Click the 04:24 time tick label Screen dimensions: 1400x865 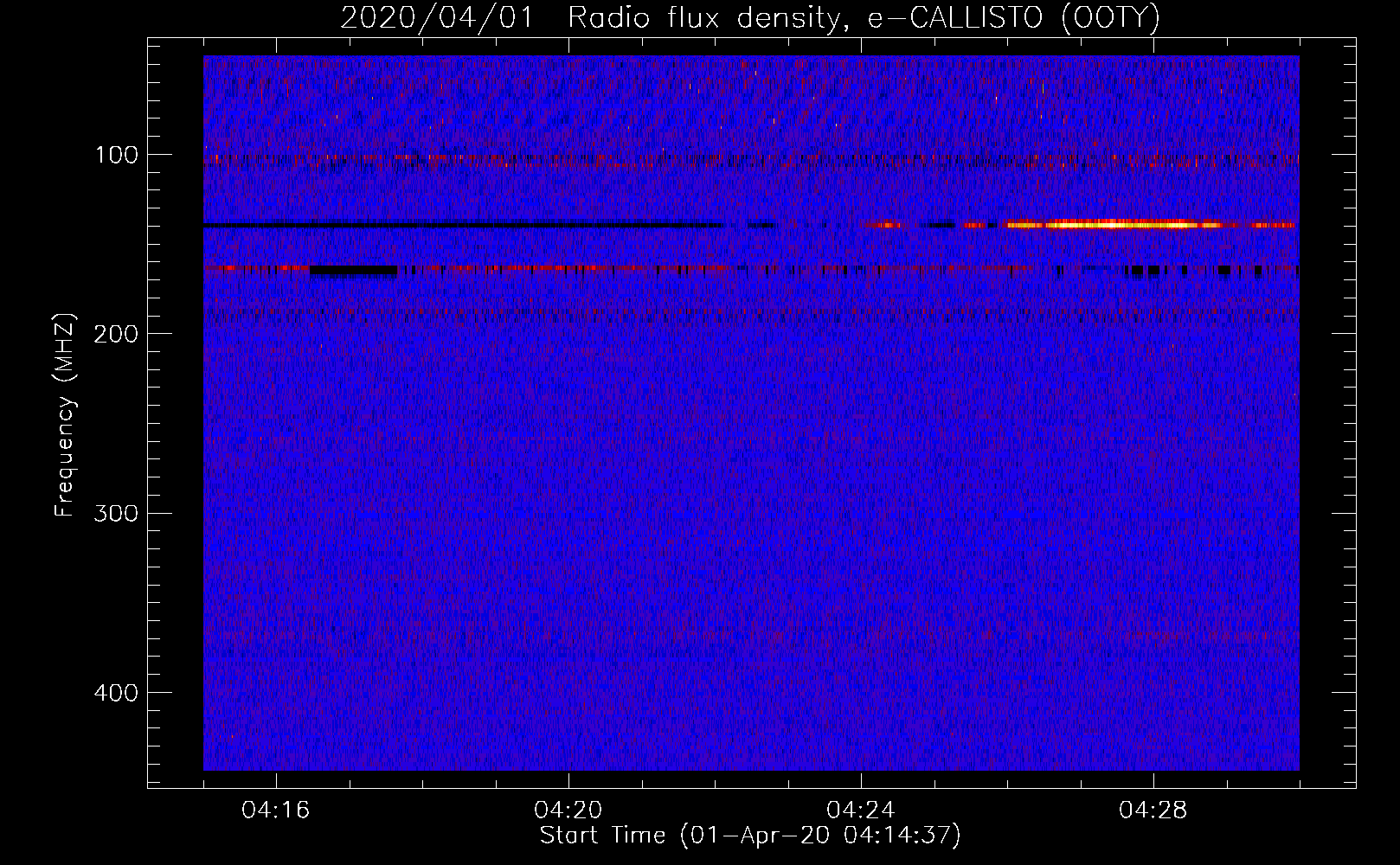[861, 811]
